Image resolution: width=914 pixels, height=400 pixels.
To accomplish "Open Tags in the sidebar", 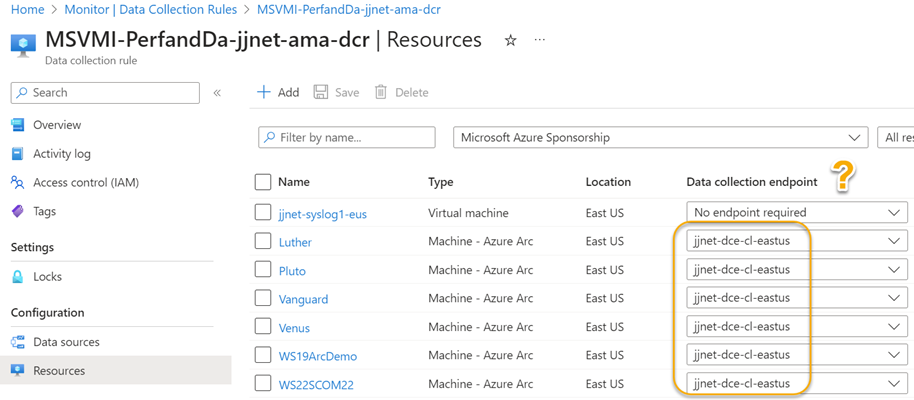I will pyautogui.click(x=44, y=212).
